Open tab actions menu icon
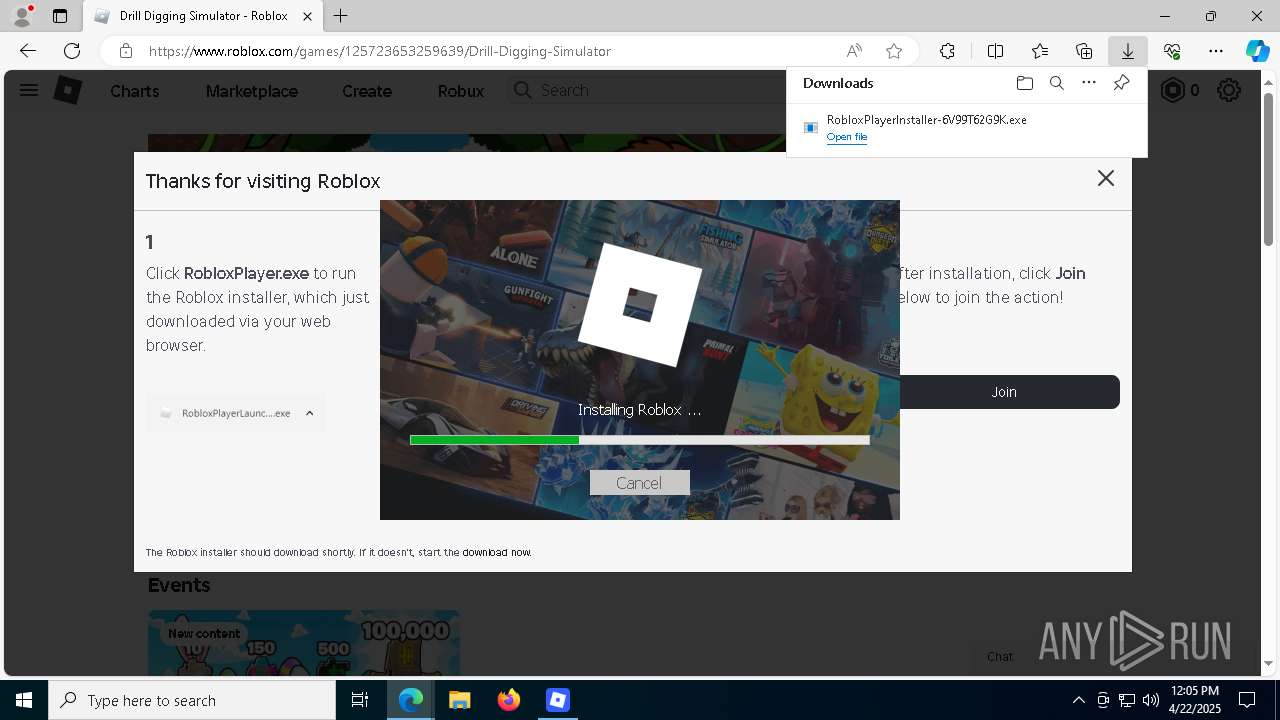1280x720 pixels. [x=60, y=16]
